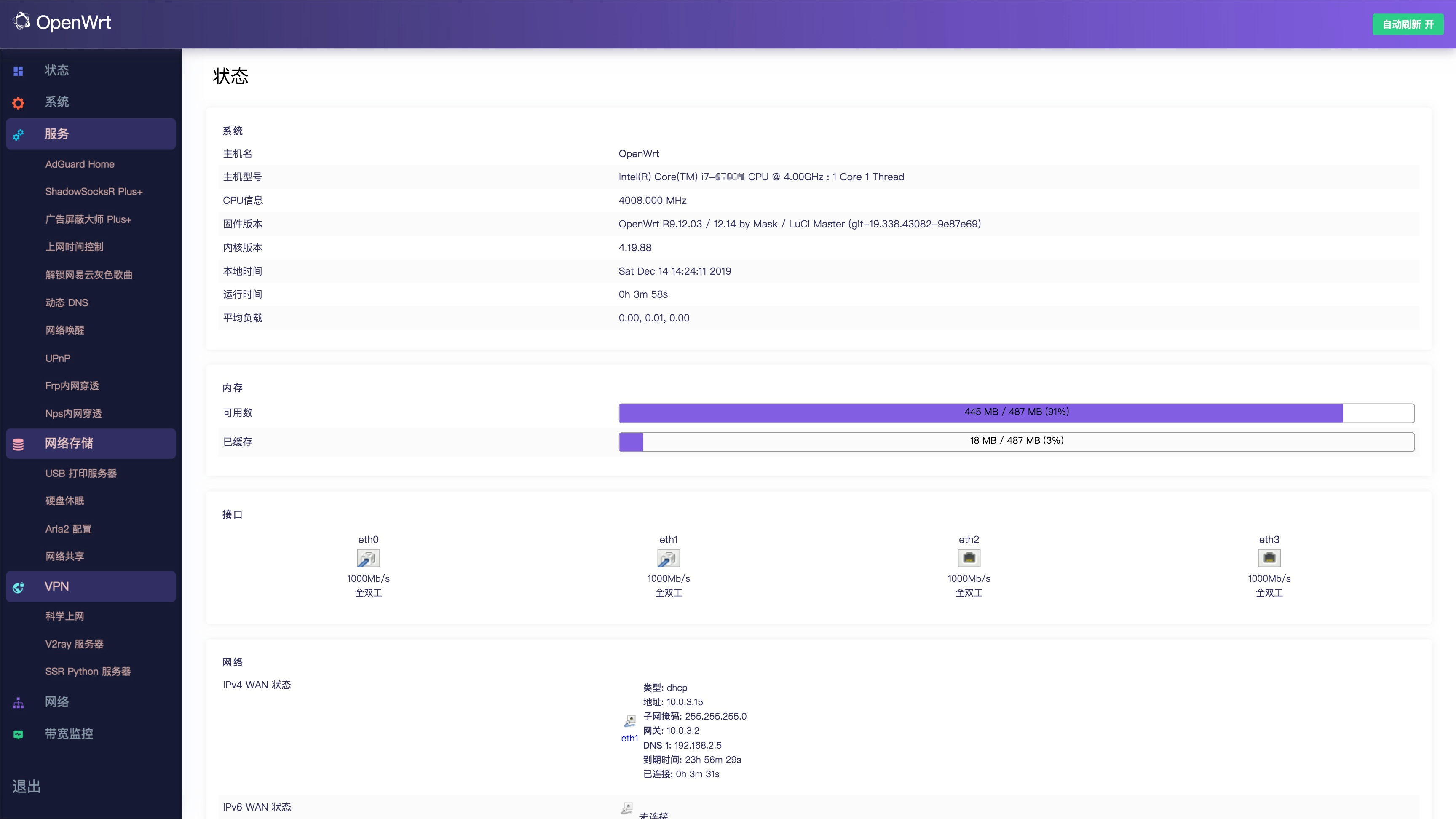Open the 状态 sidebar section

point(56,71)
